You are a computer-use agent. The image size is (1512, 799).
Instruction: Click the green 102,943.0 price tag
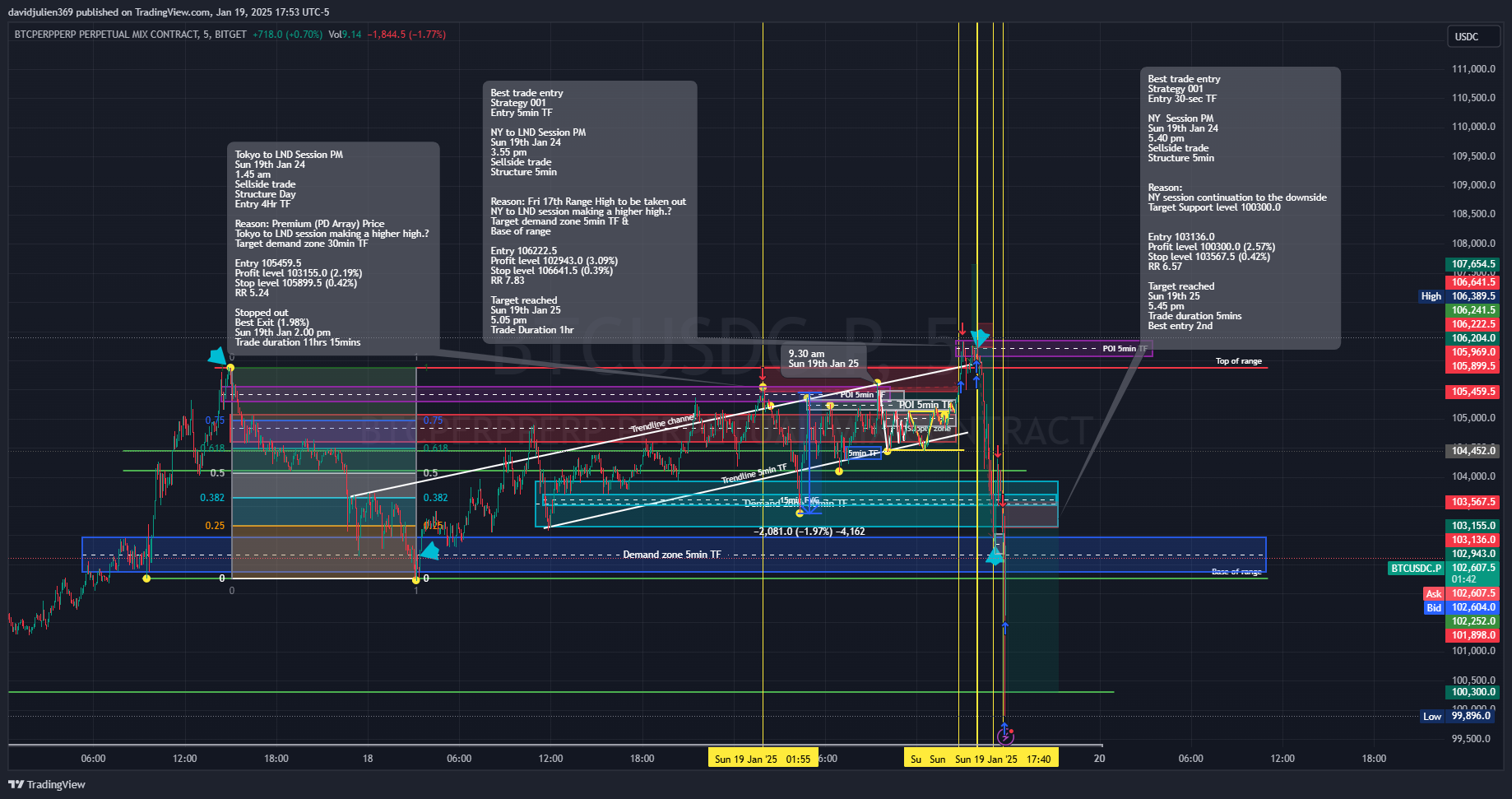(x=1473, y=554)
